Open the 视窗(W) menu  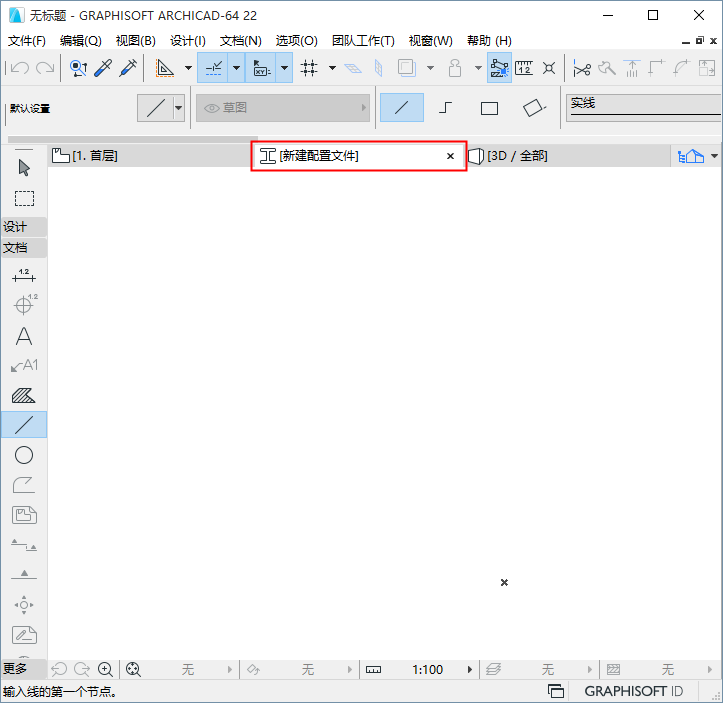(431, 41)
